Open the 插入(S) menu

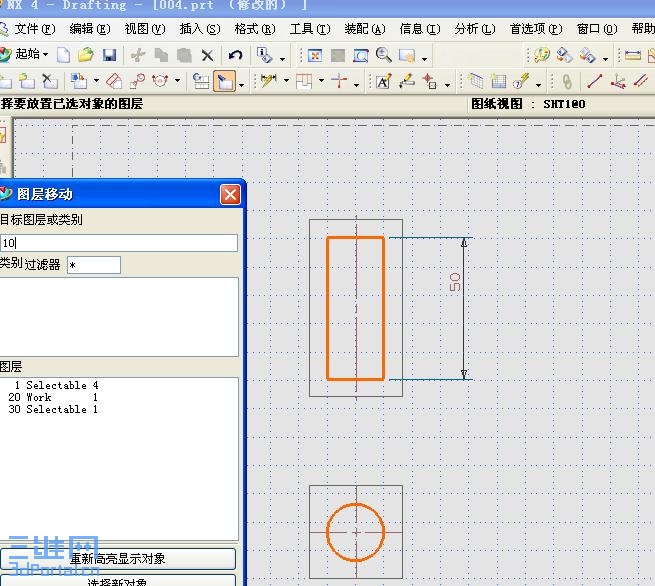click(x=200, y=29)
